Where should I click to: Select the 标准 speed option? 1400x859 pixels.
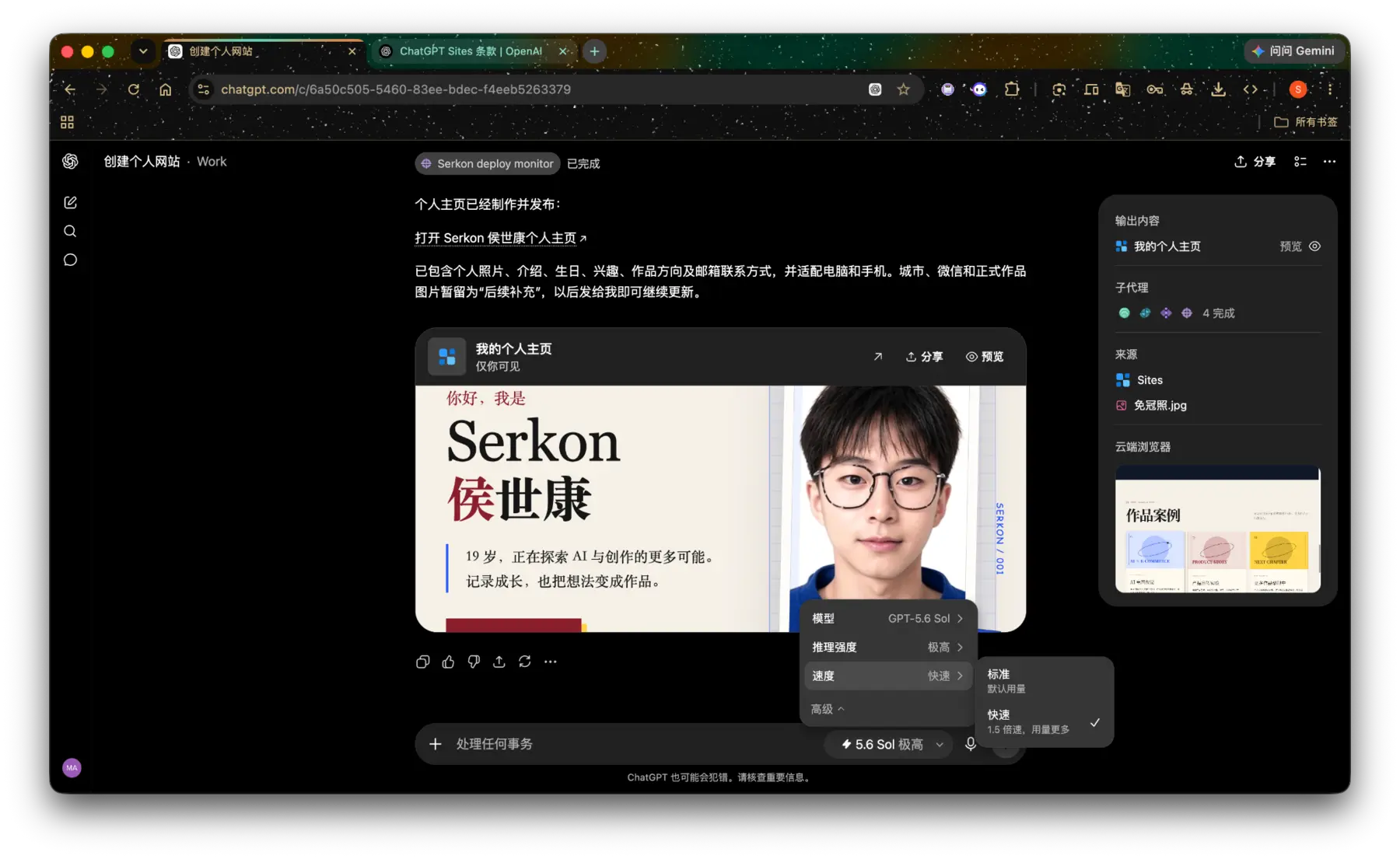point(1043,680)
